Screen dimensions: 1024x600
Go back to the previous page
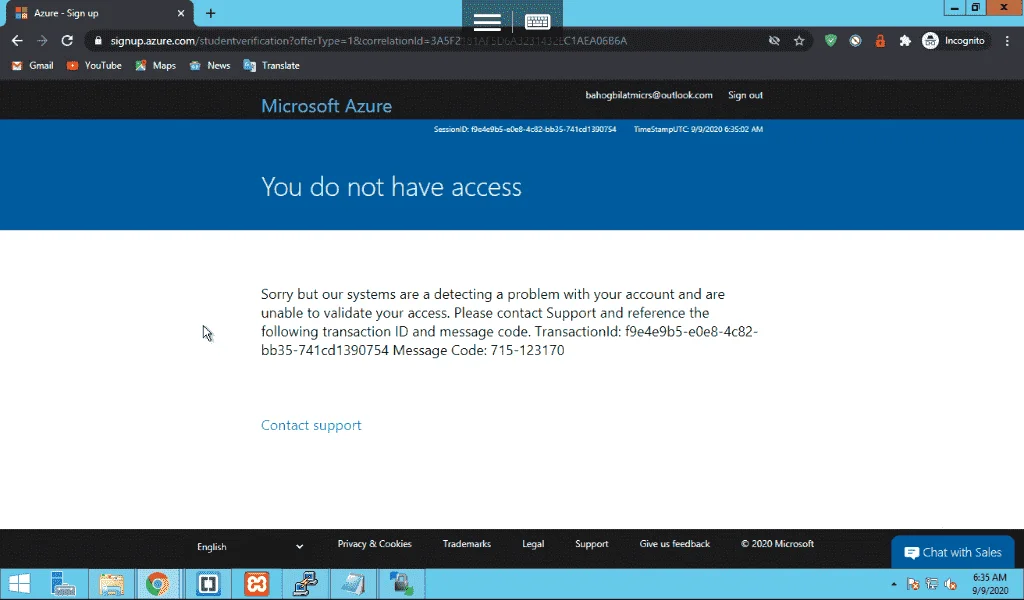coord(17,40)
